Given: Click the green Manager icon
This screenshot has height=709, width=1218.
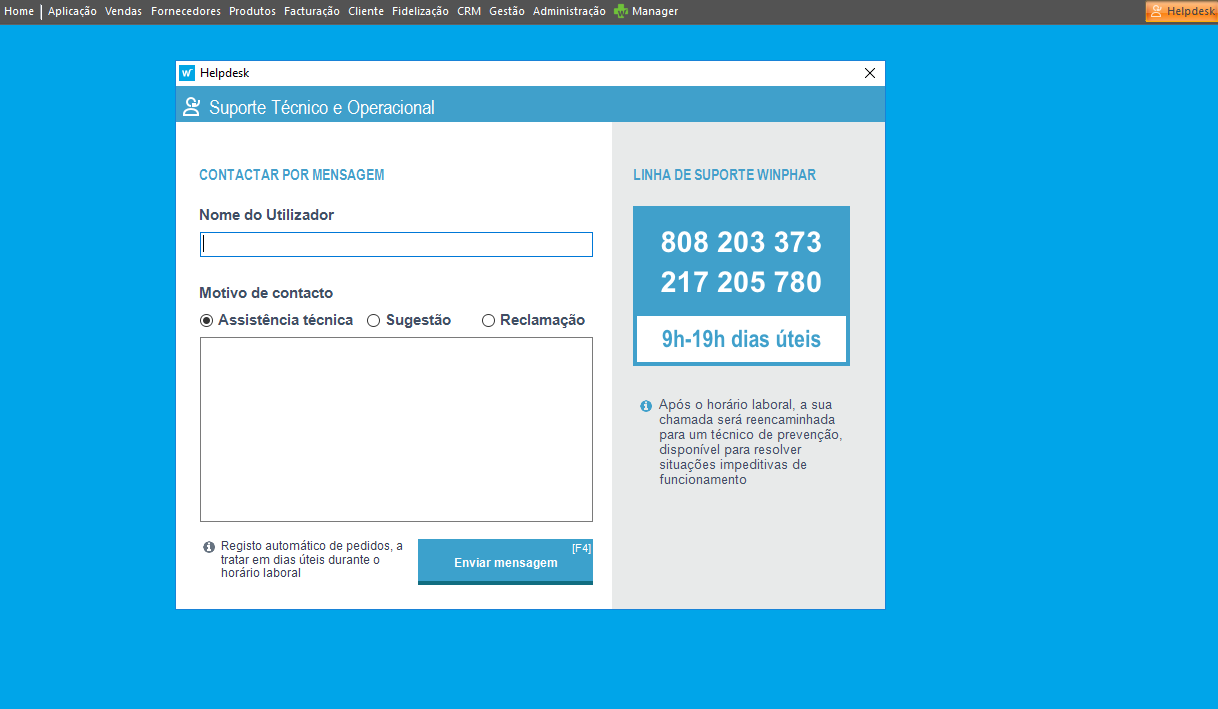Looking at the screenshot, I should (x=621, y=11).
